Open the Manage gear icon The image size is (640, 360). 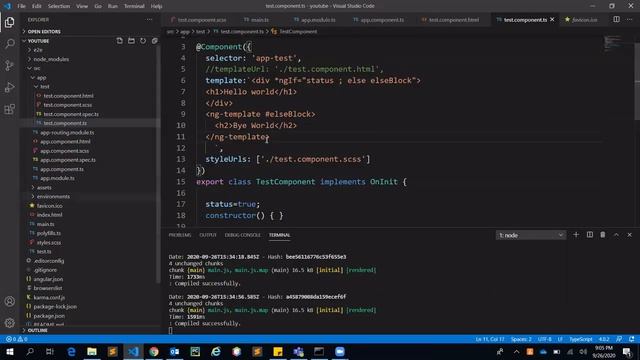[x=9, y=323]
